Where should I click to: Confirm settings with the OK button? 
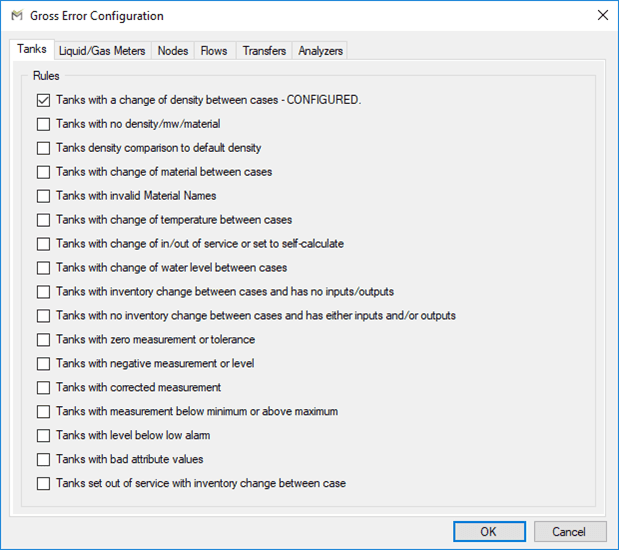click(489, 531)
